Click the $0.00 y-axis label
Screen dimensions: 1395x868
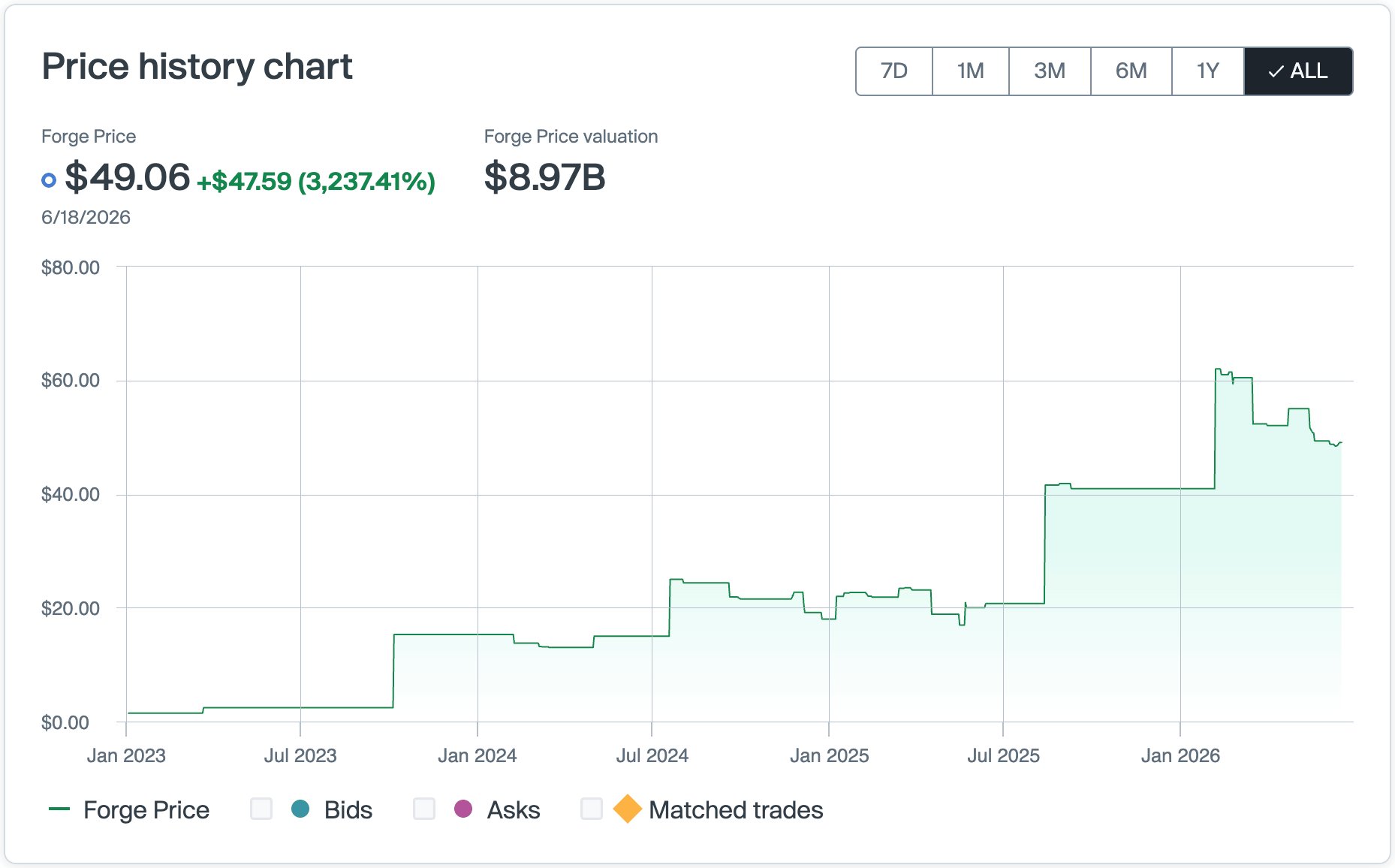pyautogui.click(x=65, y=722)
